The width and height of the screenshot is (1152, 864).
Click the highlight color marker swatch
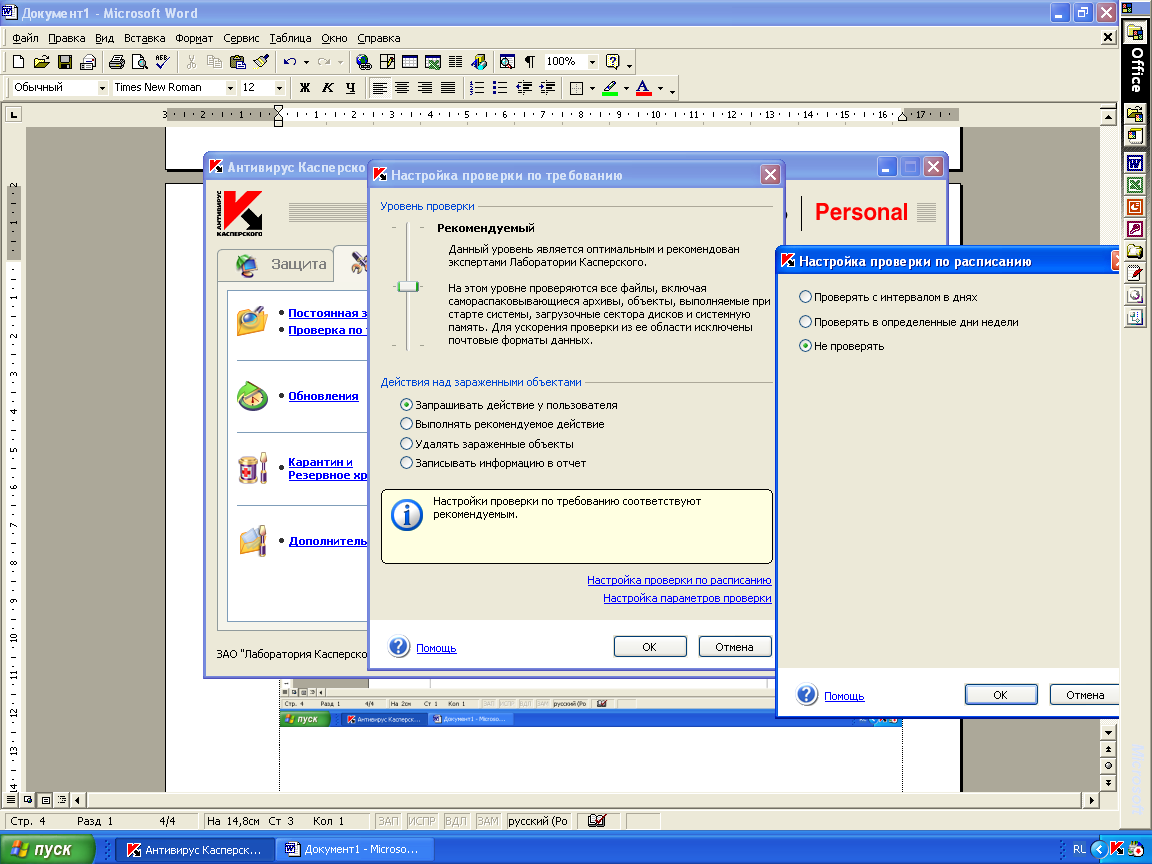tap(610, 88)
